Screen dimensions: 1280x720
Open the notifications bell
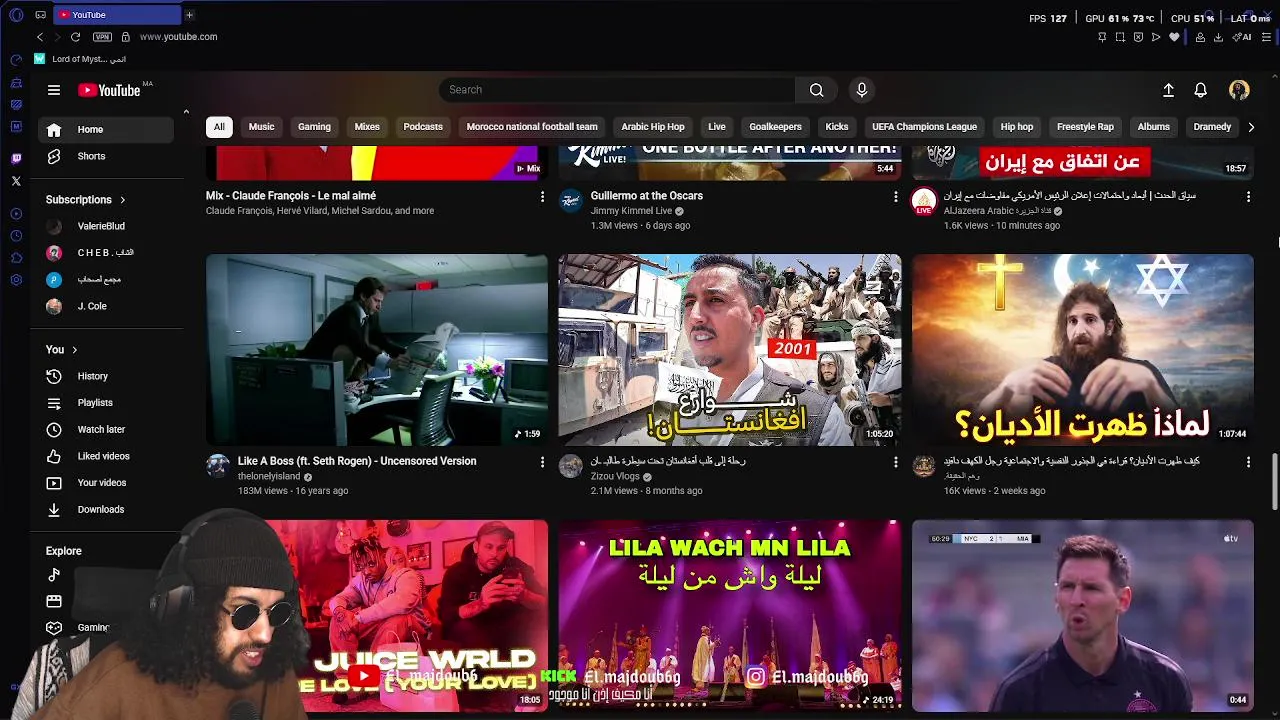[1201, 90]
